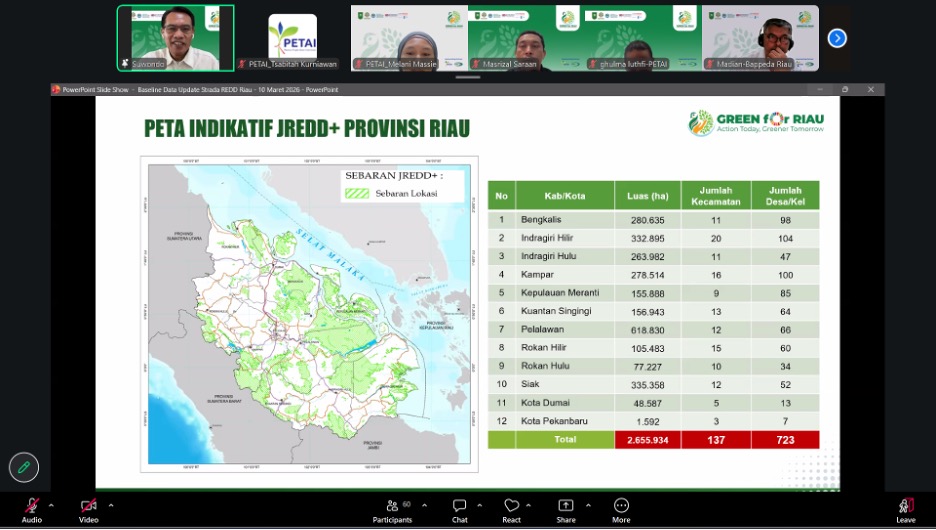Expand the caret next to Participants

click(x=424, y=504)
